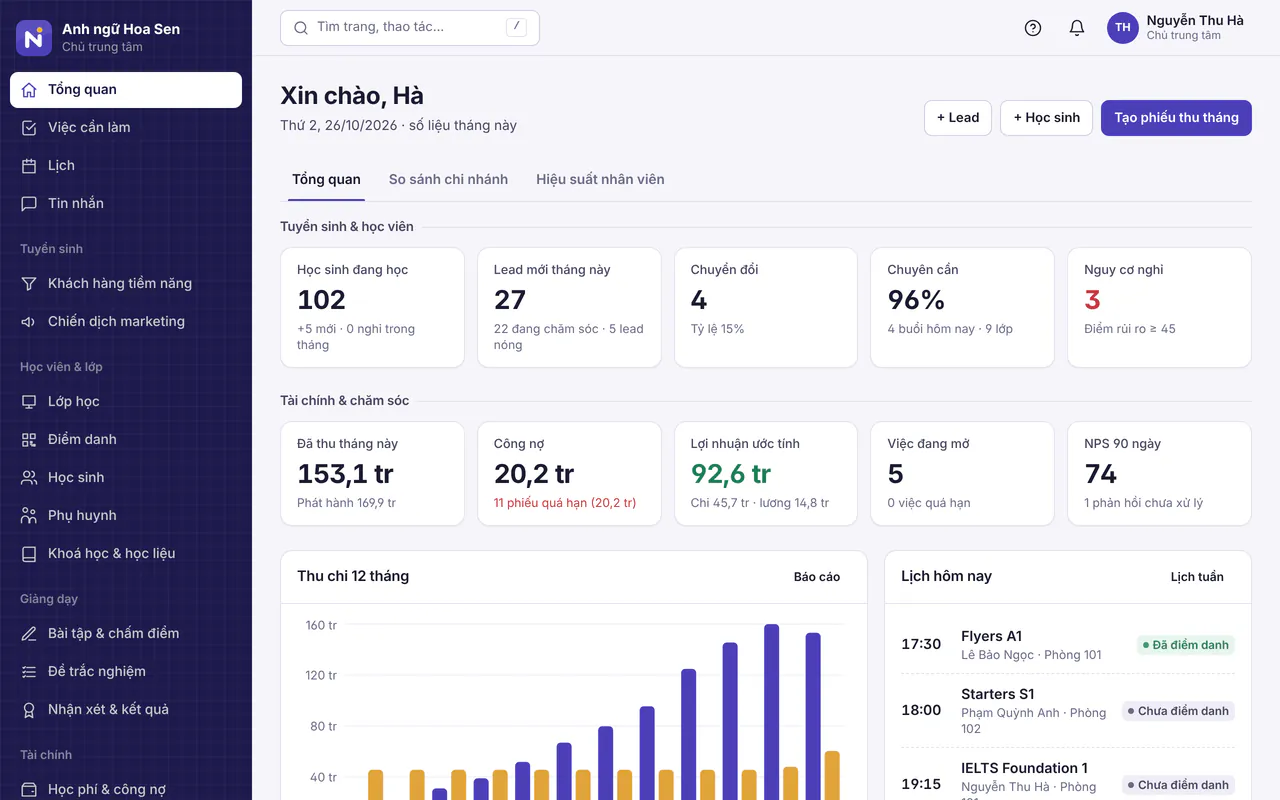The image size is (1280, 800).
Task: Click the Học phí & công nợ wallet icon
Action: coord(29,790)
